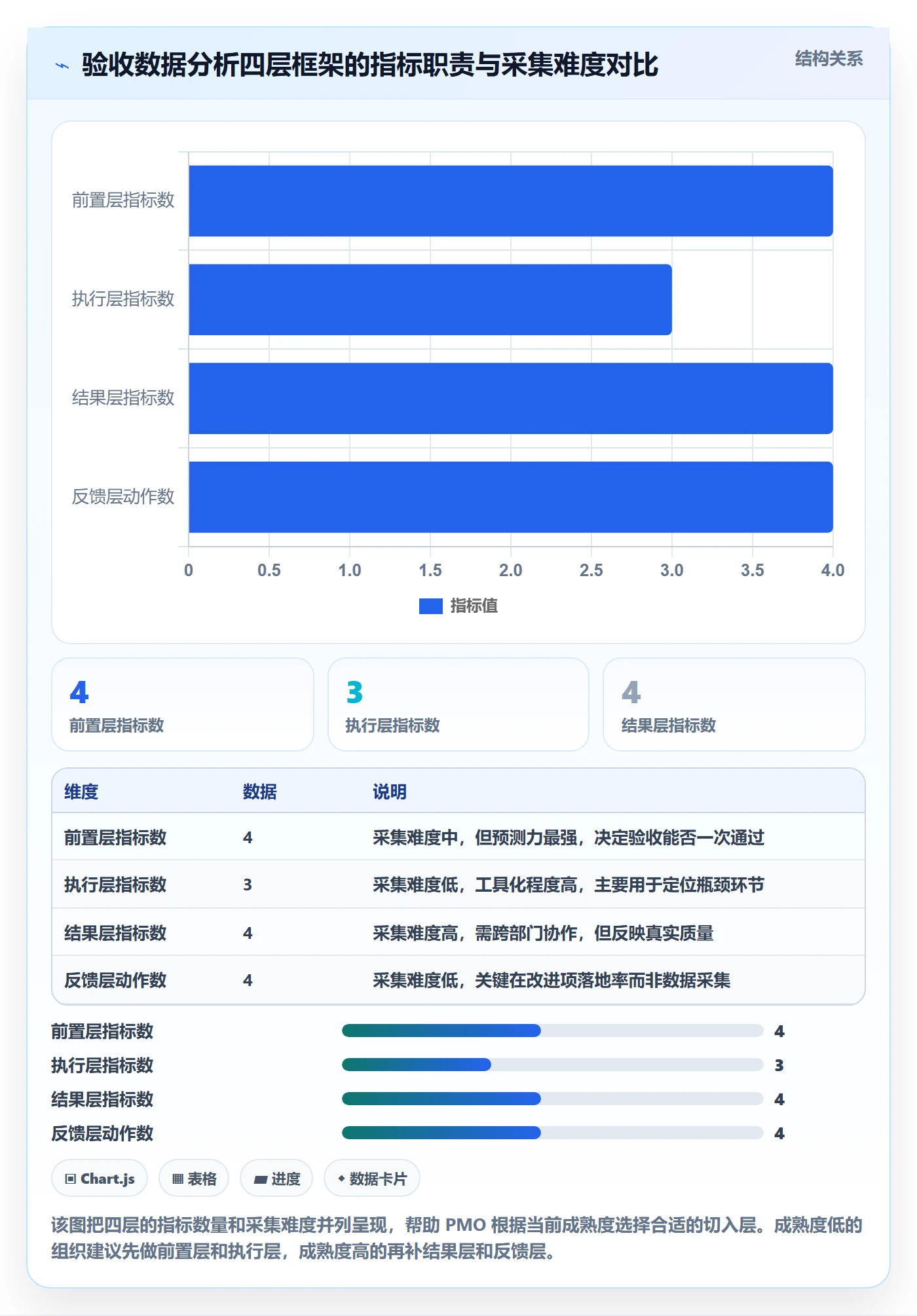Select the chart bar for 结果层指标数
This screenshot has width=917, height=1316.
(x=511, y=399)
